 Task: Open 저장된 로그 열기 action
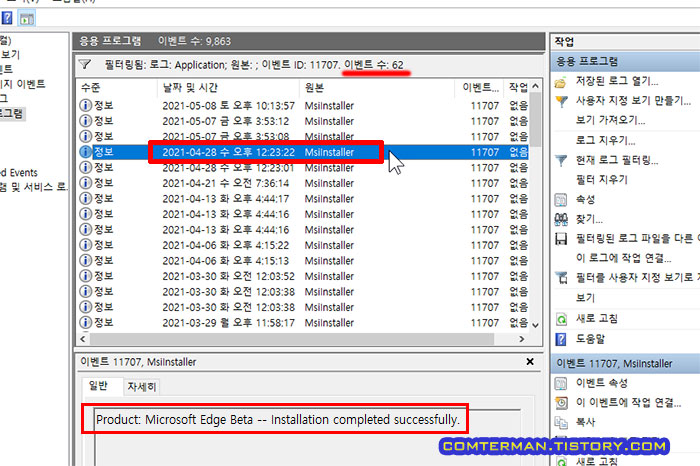pyautogui.click(x=617, y=81)
